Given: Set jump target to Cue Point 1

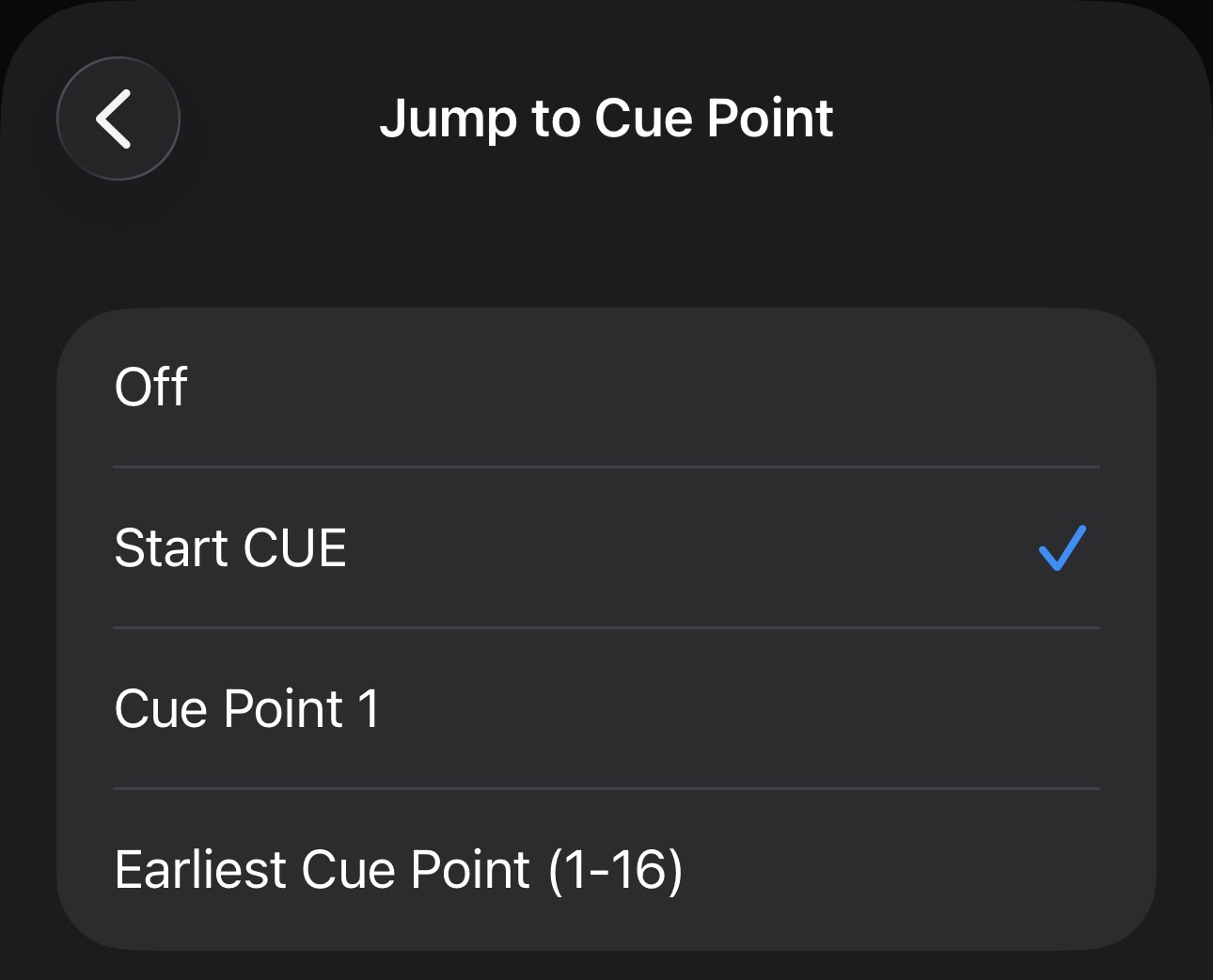Looking at the screenshot, I should coord(606,708).
